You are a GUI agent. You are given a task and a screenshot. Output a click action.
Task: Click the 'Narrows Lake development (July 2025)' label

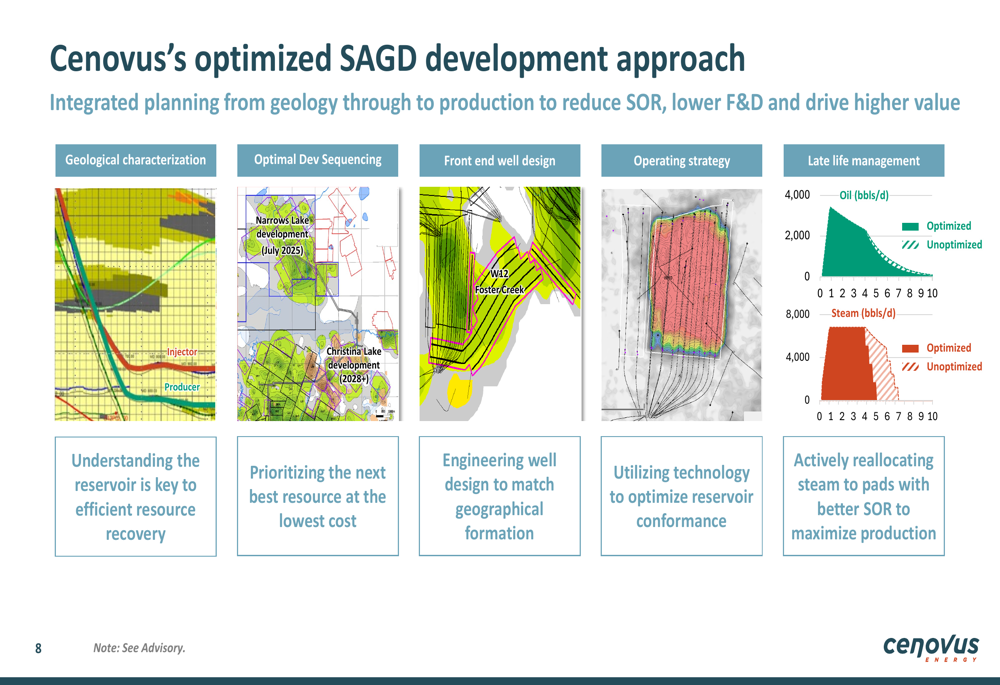(283, 235)
